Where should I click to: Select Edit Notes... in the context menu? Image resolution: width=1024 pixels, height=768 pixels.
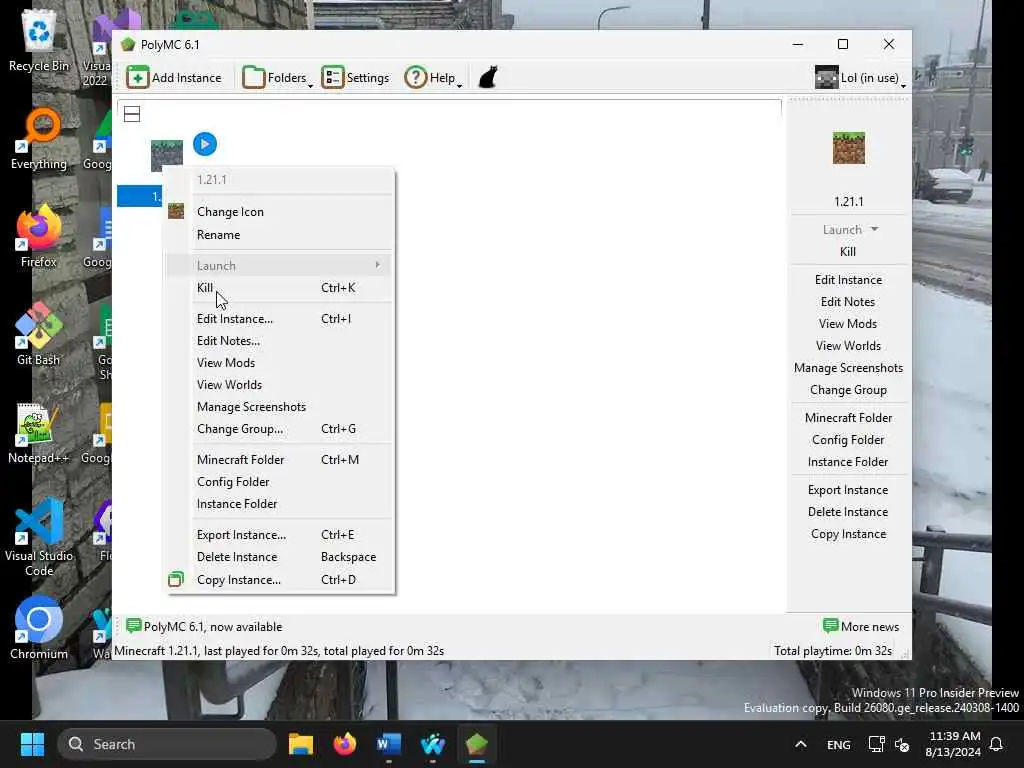click(x=279, y=341)
